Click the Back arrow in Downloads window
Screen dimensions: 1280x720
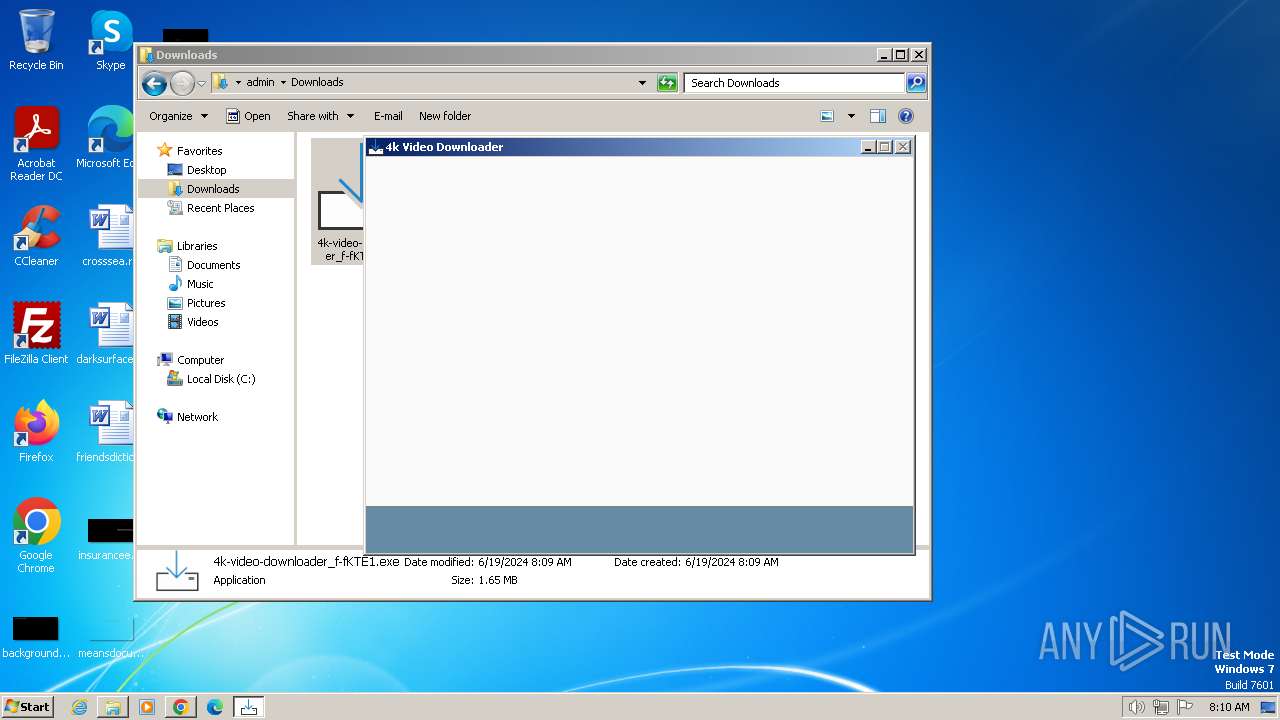coord(154,83)
